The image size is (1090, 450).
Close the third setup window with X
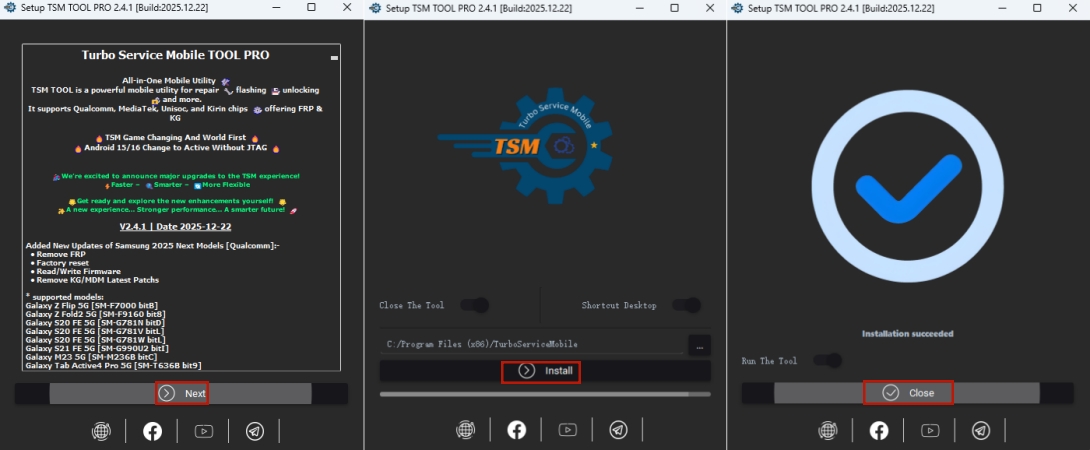[1073, 8]
